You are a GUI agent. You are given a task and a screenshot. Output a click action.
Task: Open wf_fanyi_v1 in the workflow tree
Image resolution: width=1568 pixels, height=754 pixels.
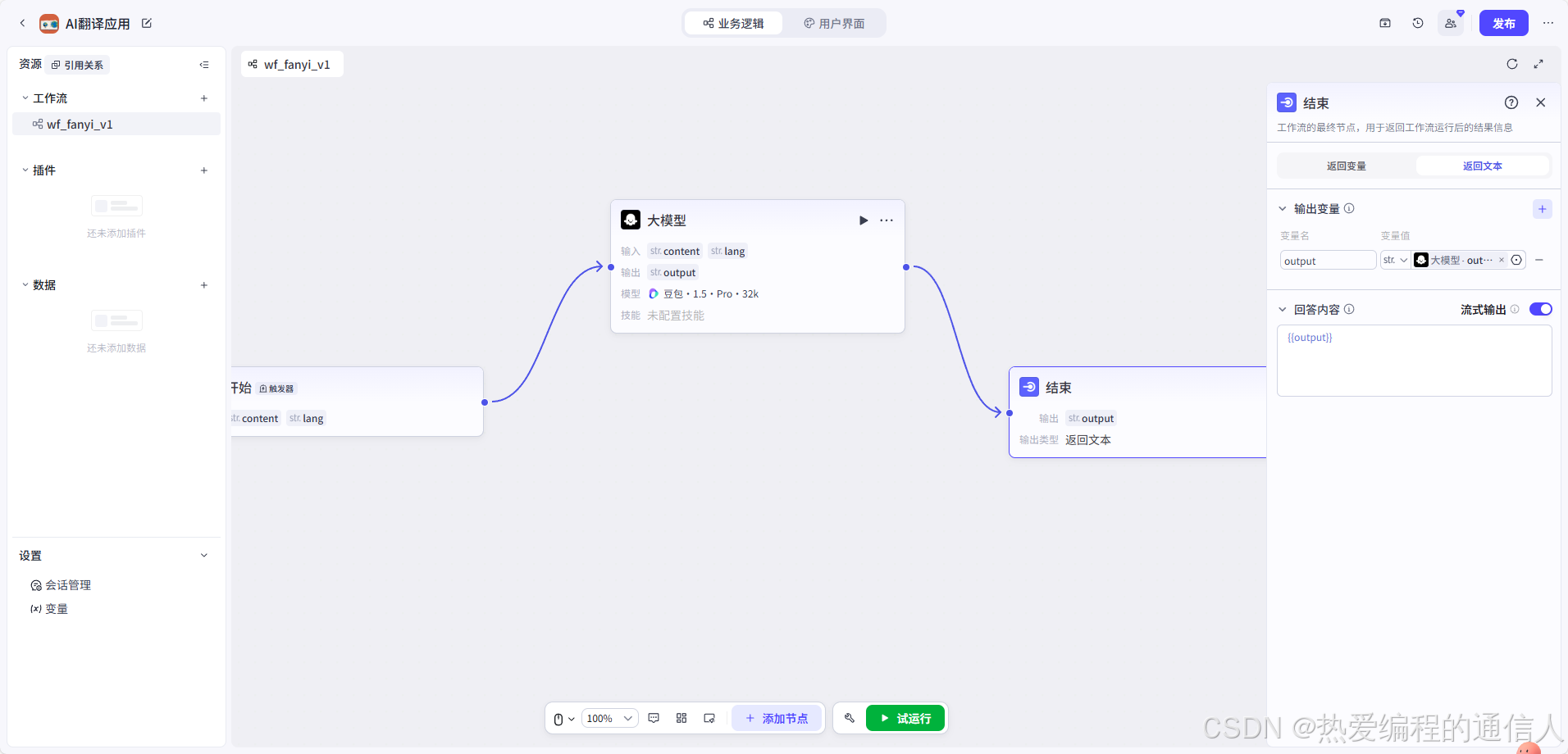point(116,125)
